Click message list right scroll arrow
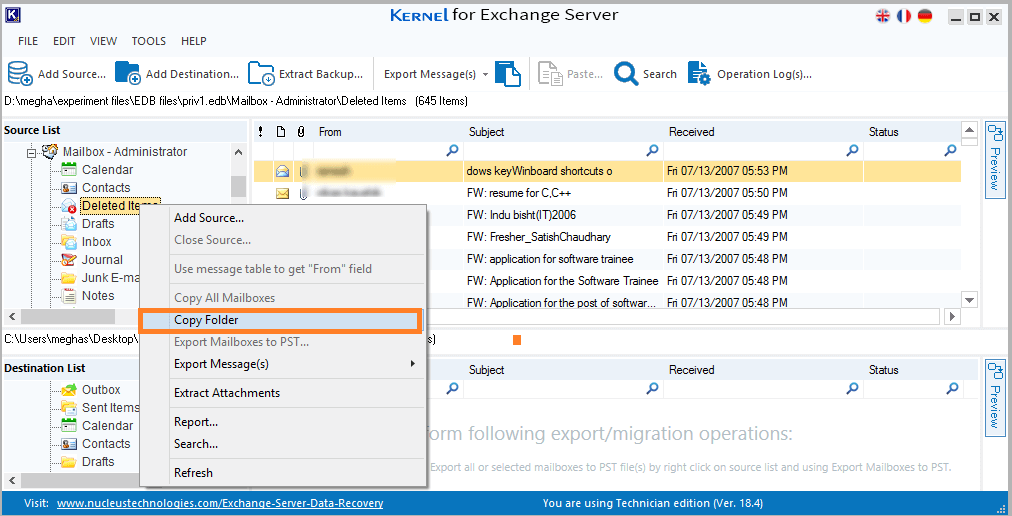This screenshot has height=516, width=1012. pyautogui.click(x=951, y=316)
